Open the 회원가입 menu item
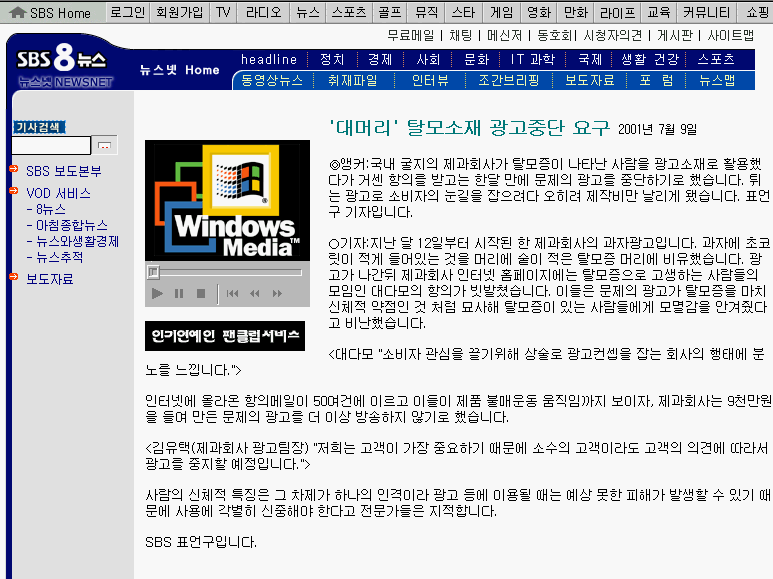 pyautogui.click(x=179, y=12)
